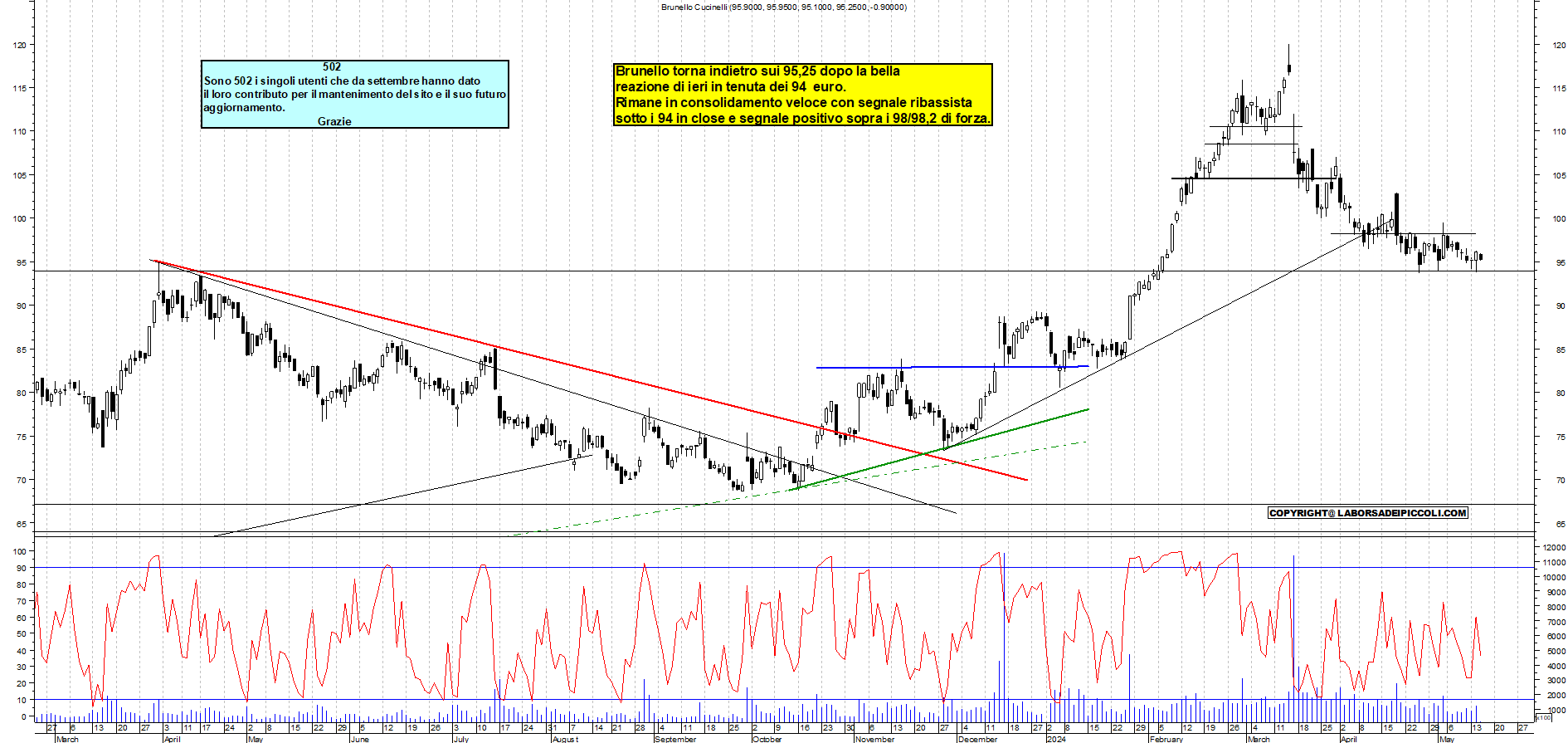The height and width of the screenshot is (743, 1568).
Task: Click the 1000 volume scale label
Action: coord(1556,711)
